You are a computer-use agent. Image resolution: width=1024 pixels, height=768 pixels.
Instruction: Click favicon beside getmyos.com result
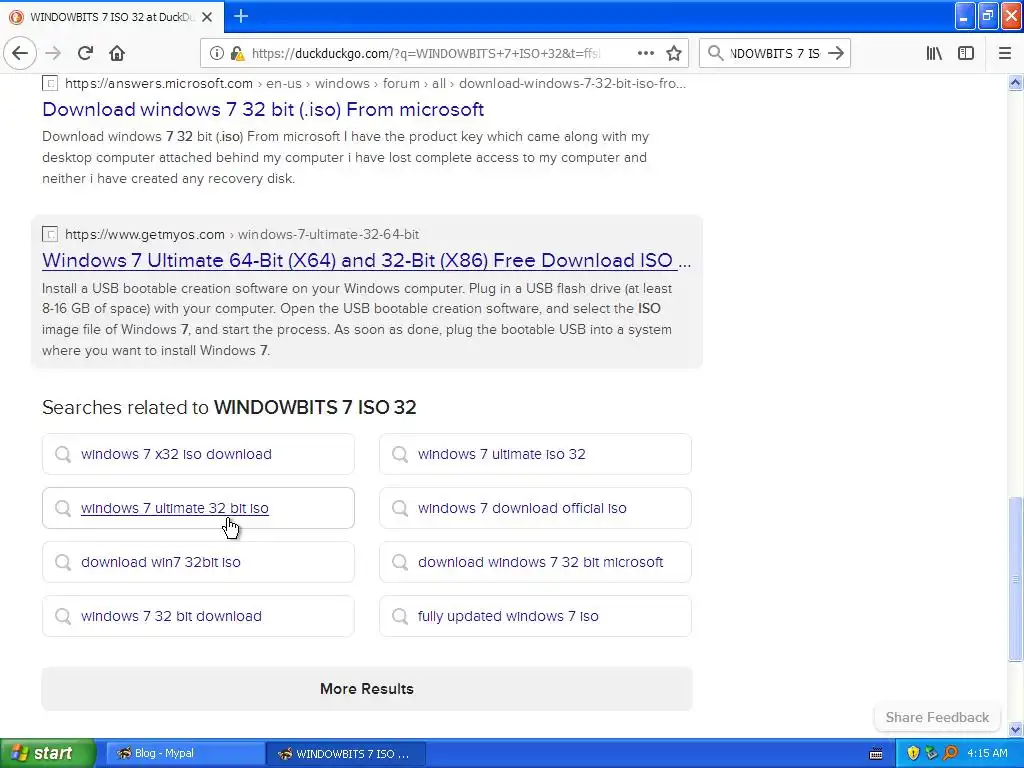(50, 234)
